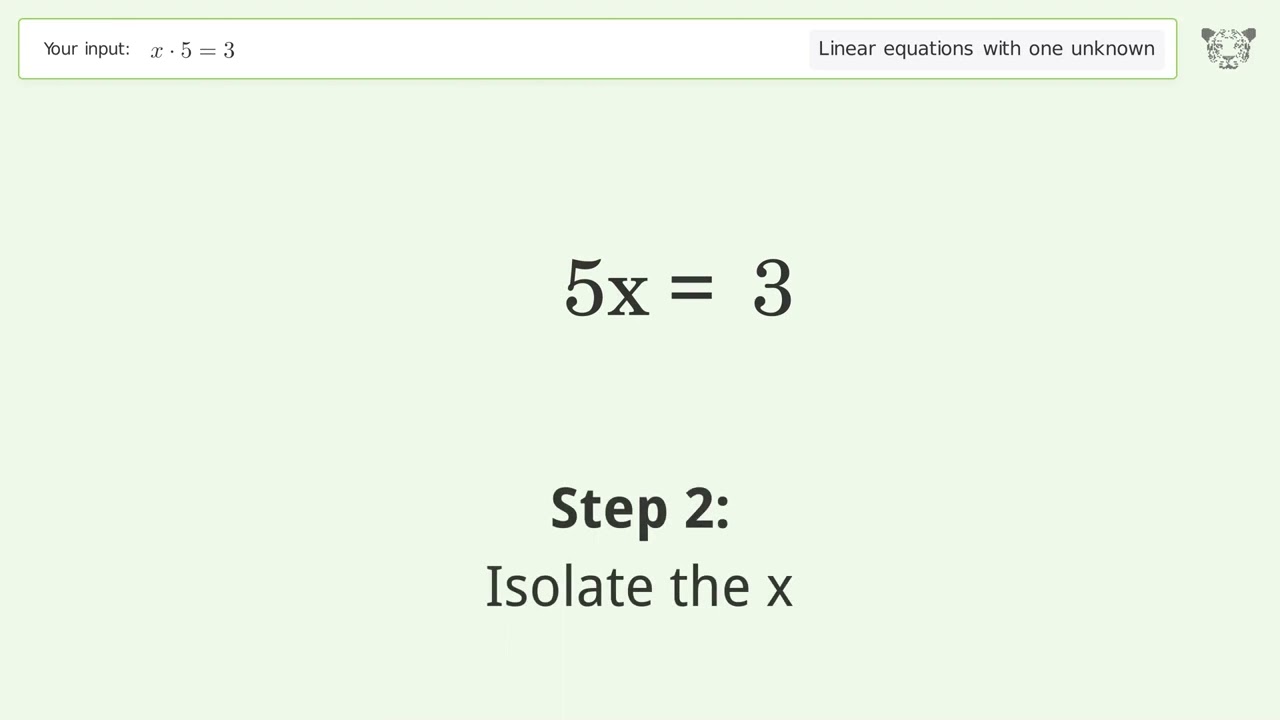Click the 5 in the input equation
Viewport: 1280px width, 720px height.
(186, 50)
